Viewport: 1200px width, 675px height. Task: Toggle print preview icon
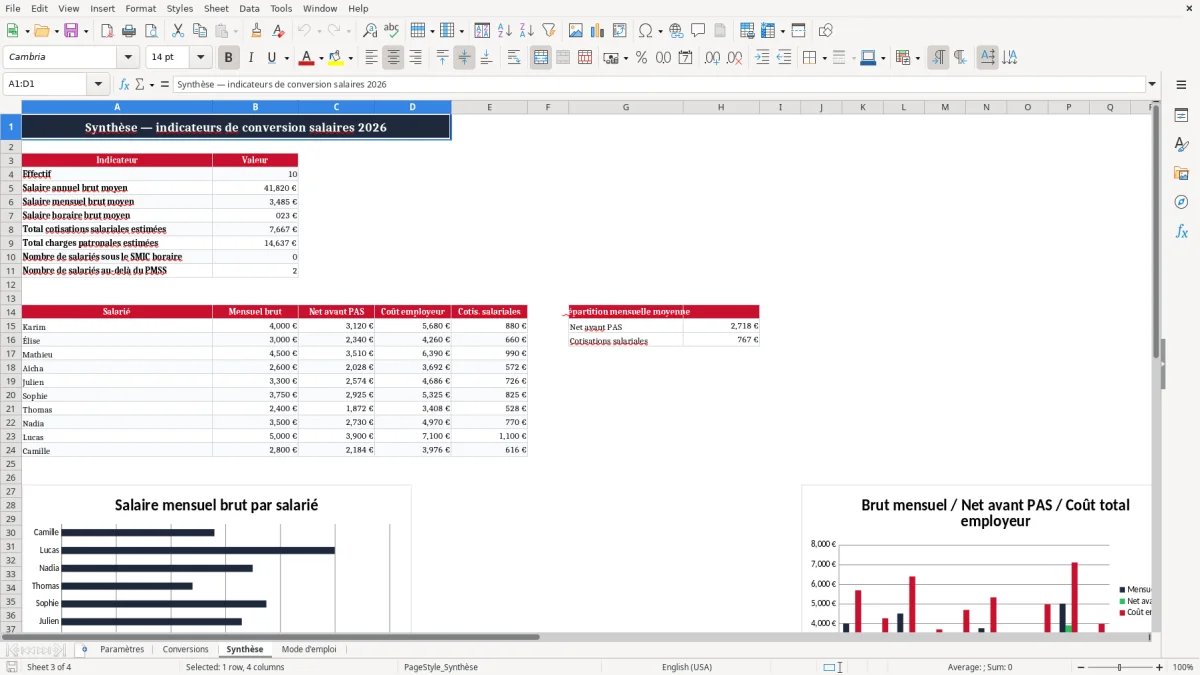point(150,31)
